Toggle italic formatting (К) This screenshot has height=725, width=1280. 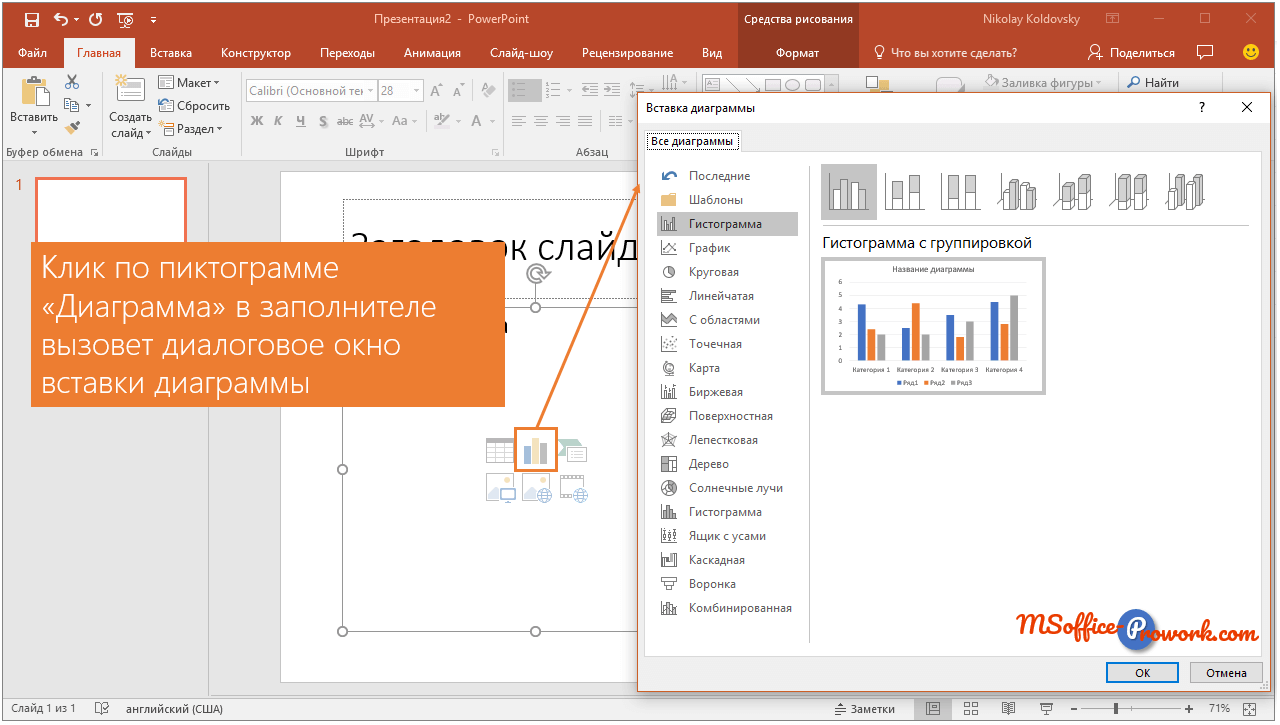pyautogui.click(x=278, y=121)
